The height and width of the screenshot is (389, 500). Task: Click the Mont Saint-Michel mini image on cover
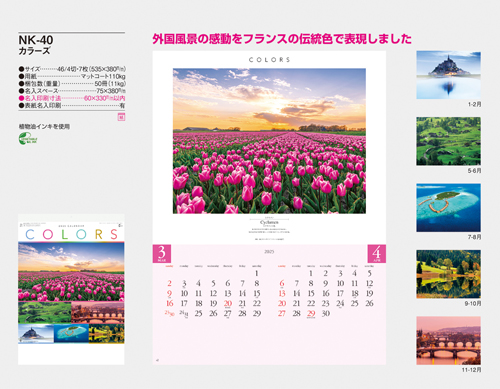pos(36,333)
